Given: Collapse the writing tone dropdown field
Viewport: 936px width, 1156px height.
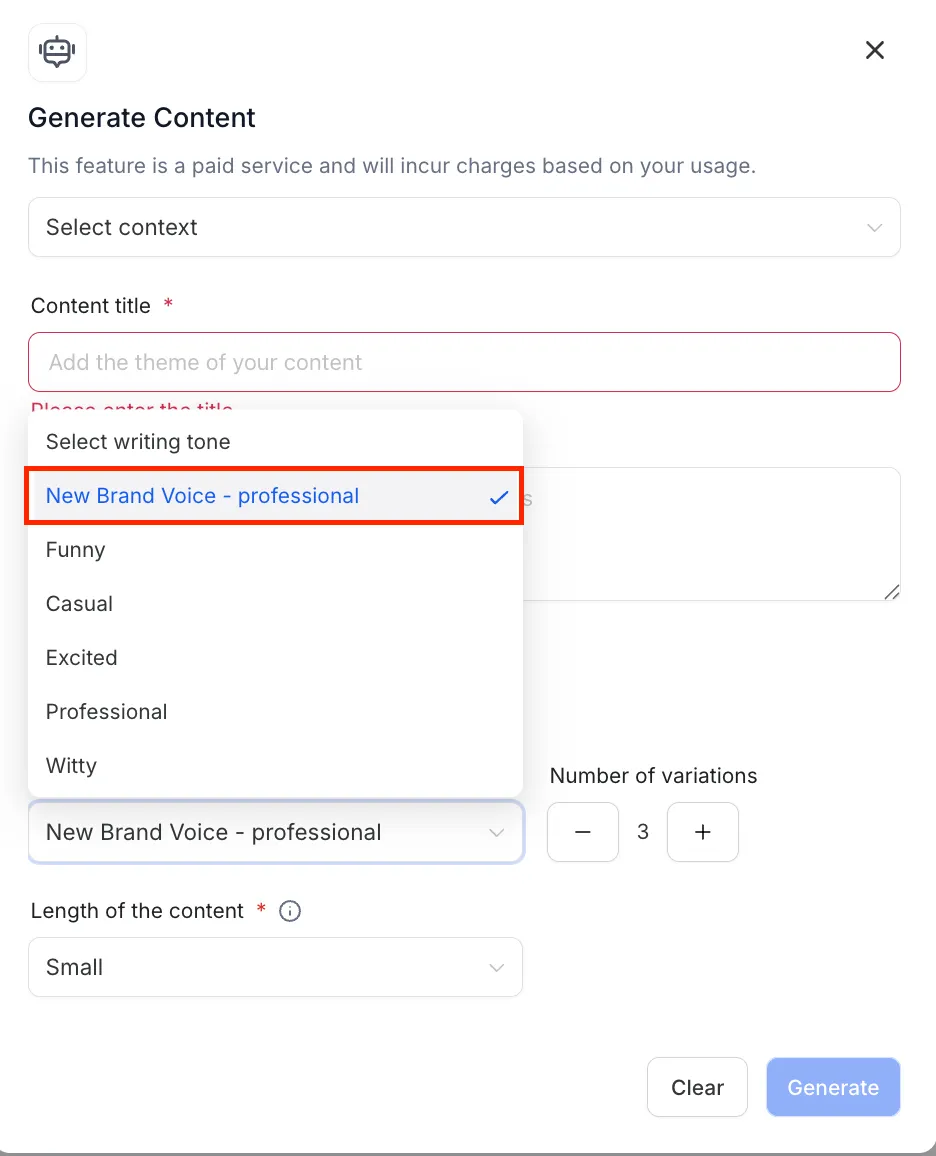Looking at the screenshot, I should point(275,832).
